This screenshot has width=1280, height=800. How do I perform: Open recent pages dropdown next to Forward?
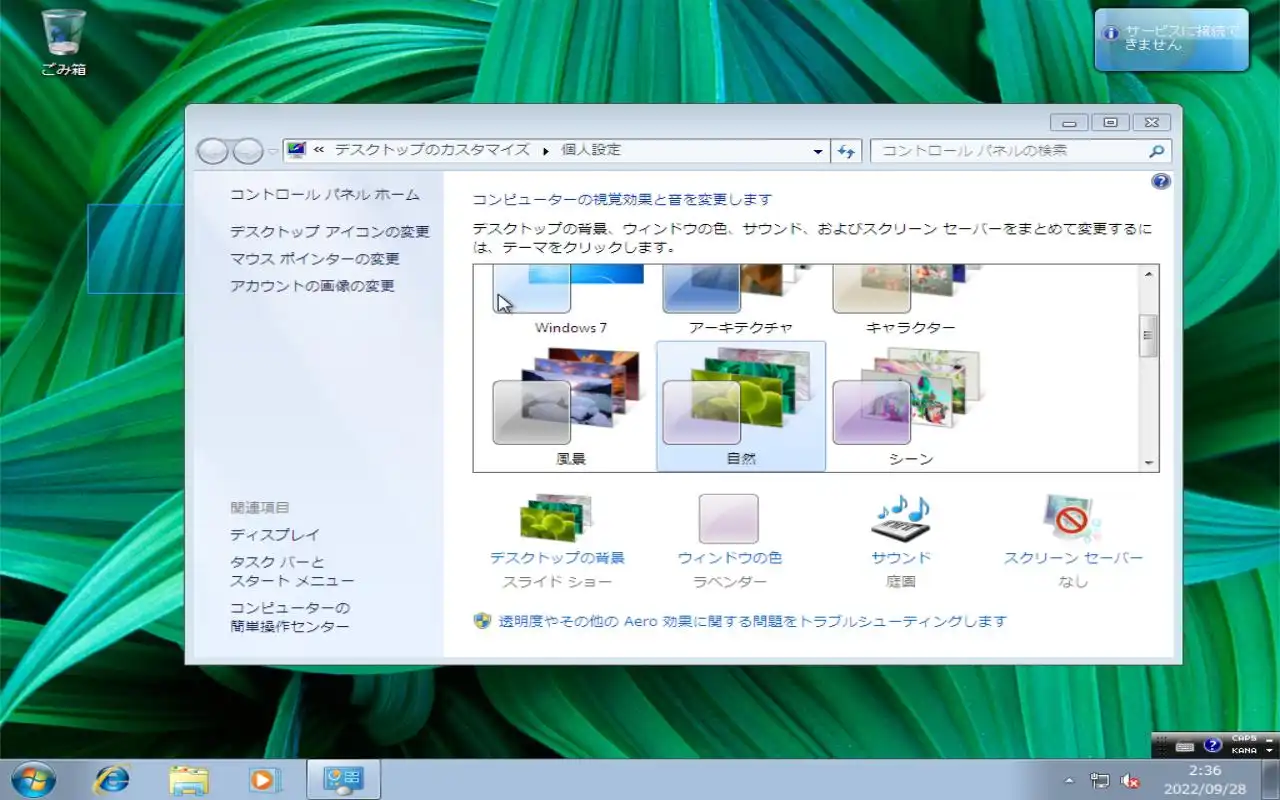click(x=272, y=152)
